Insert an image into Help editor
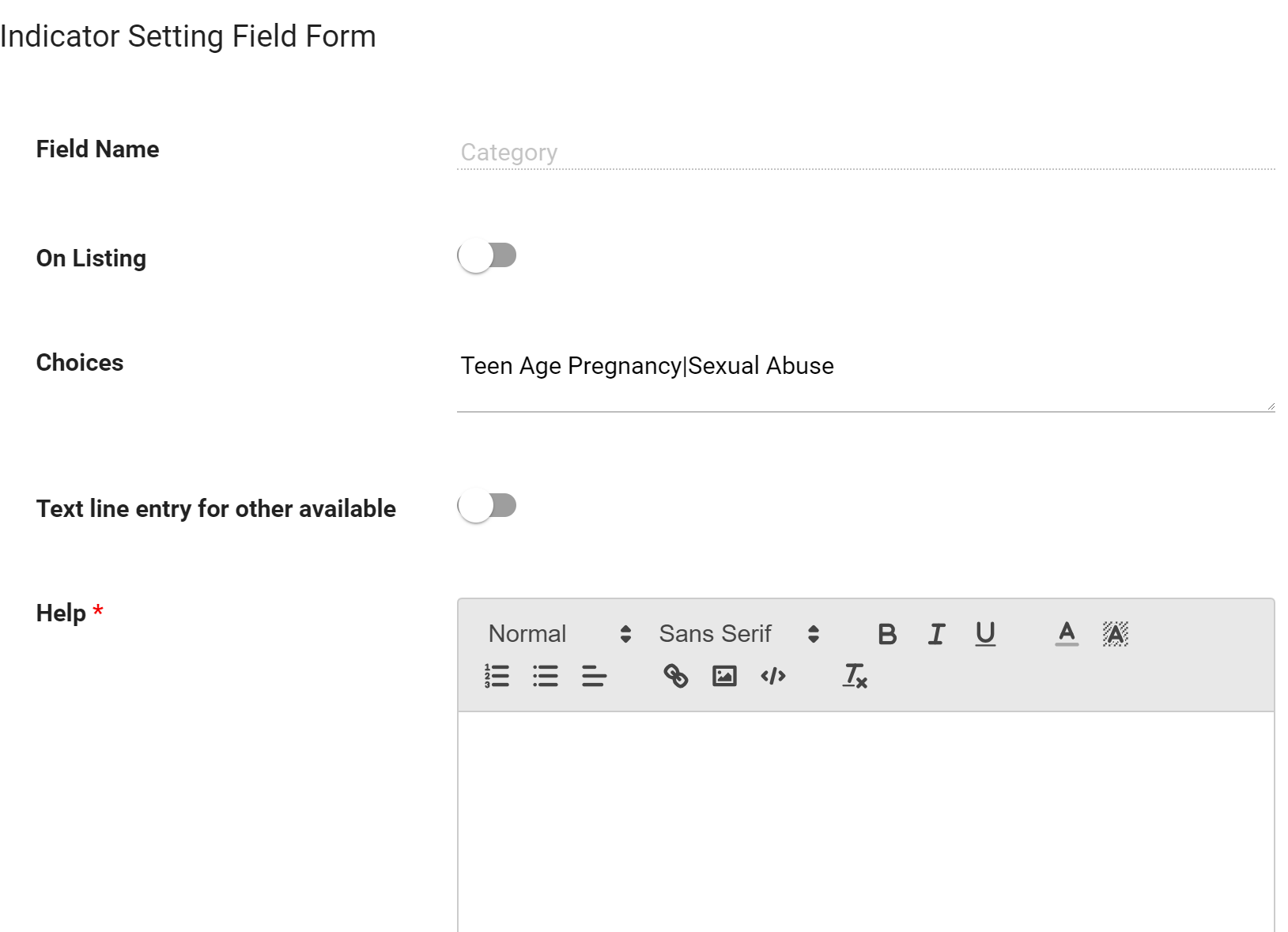Screen dimensions: 1288x932 724,676
